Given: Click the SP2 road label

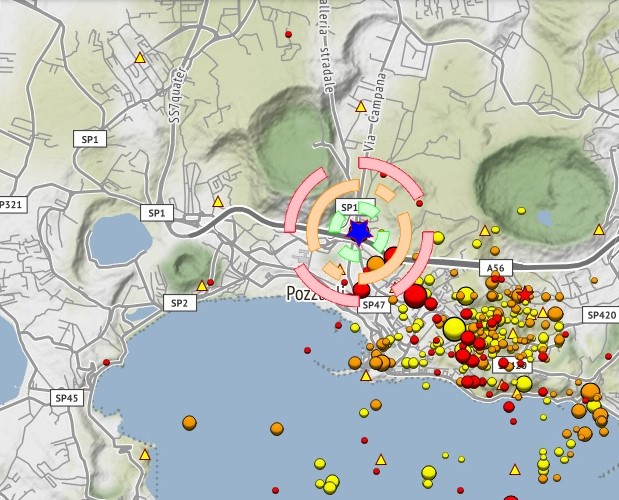Looking at the screenshot, I should 180,303.
